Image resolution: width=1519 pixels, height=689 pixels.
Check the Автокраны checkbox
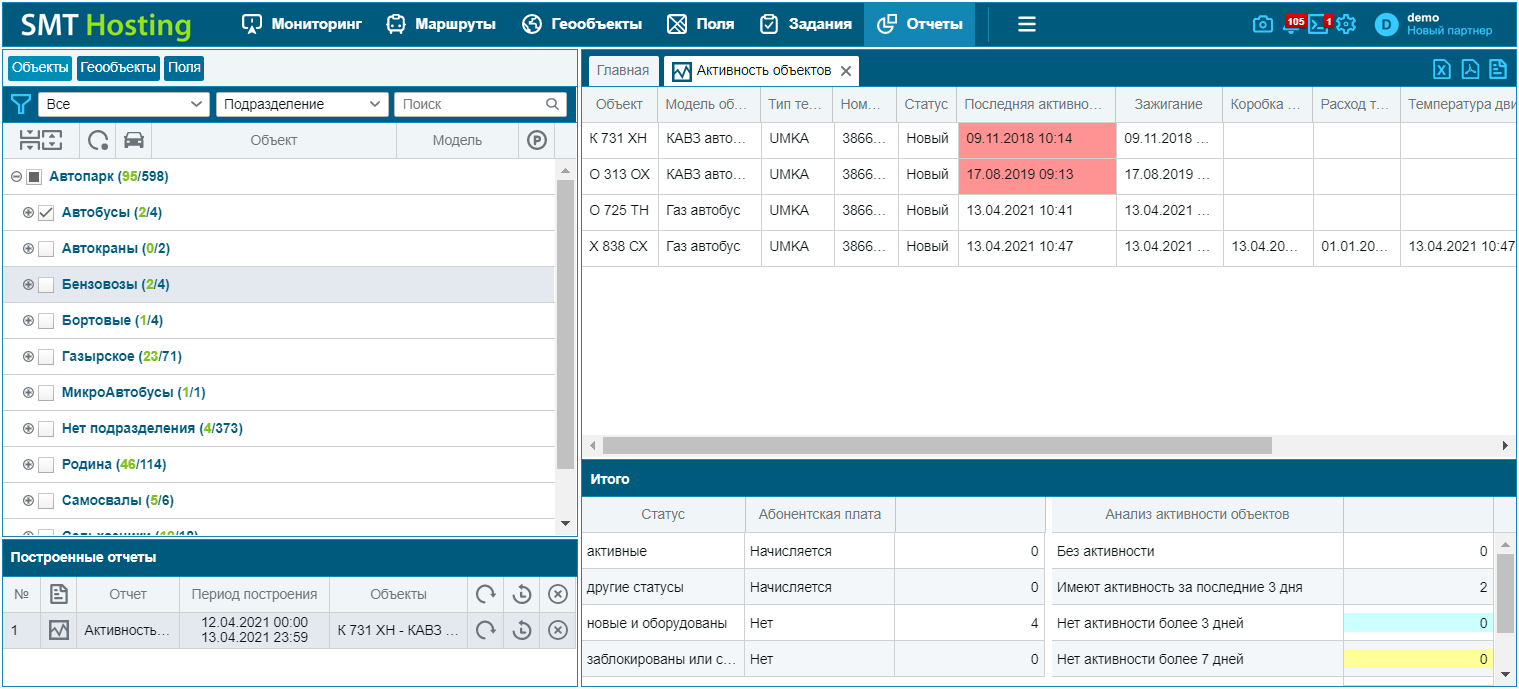coord(46,249)
